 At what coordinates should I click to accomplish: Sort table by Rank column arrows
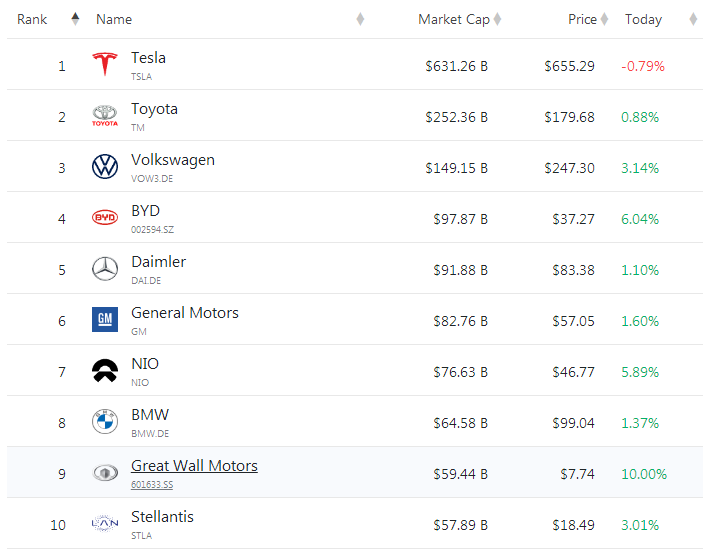pyautogui.click(x=75, y=19)
